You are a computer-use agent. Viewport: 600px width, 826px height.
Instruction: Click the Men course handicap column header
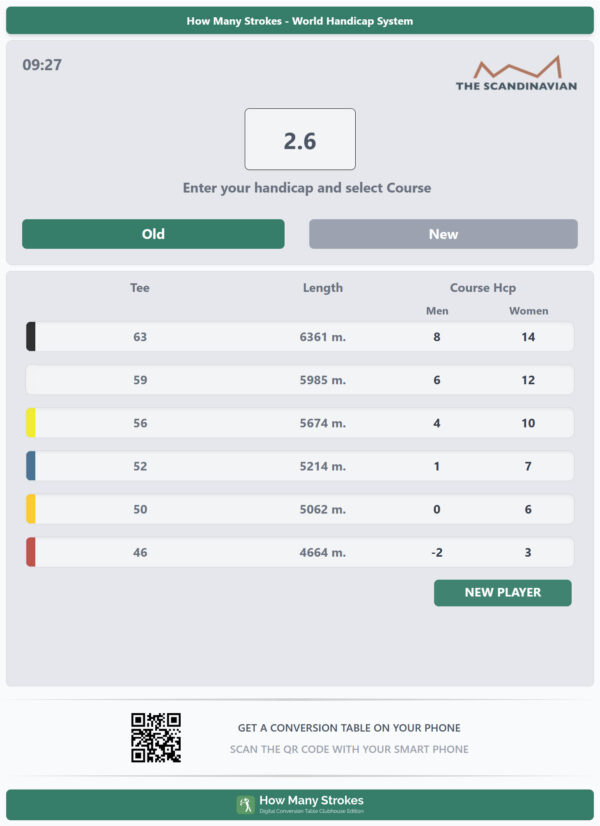pyautogui.click(x=437, y=311)
